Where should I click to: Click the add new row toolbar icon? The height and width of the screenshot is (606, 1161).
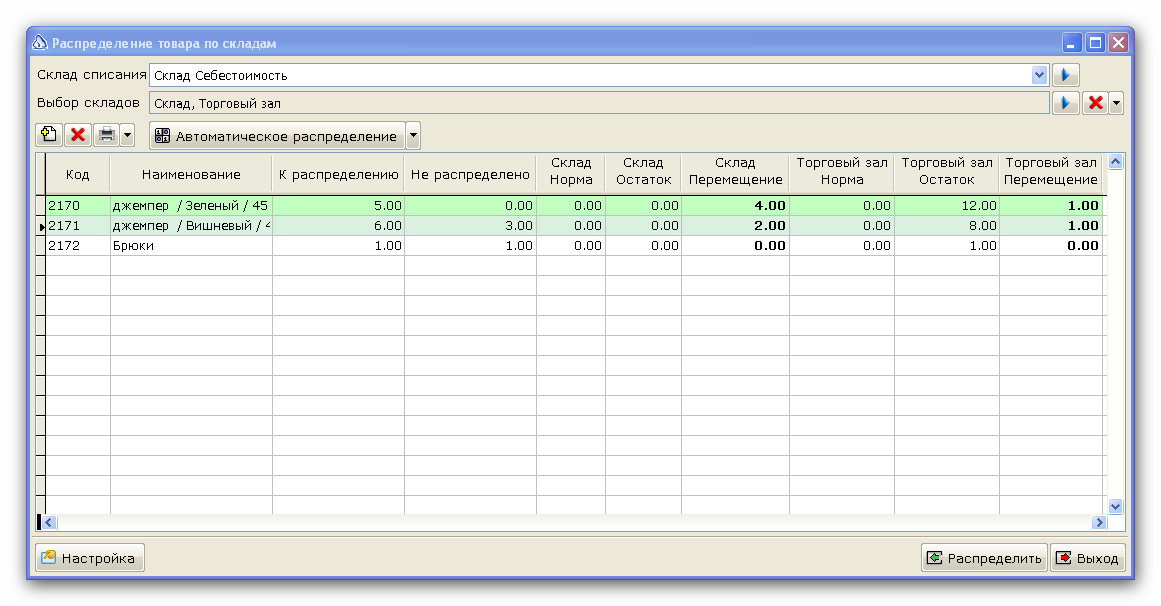[x=49, y=135]
